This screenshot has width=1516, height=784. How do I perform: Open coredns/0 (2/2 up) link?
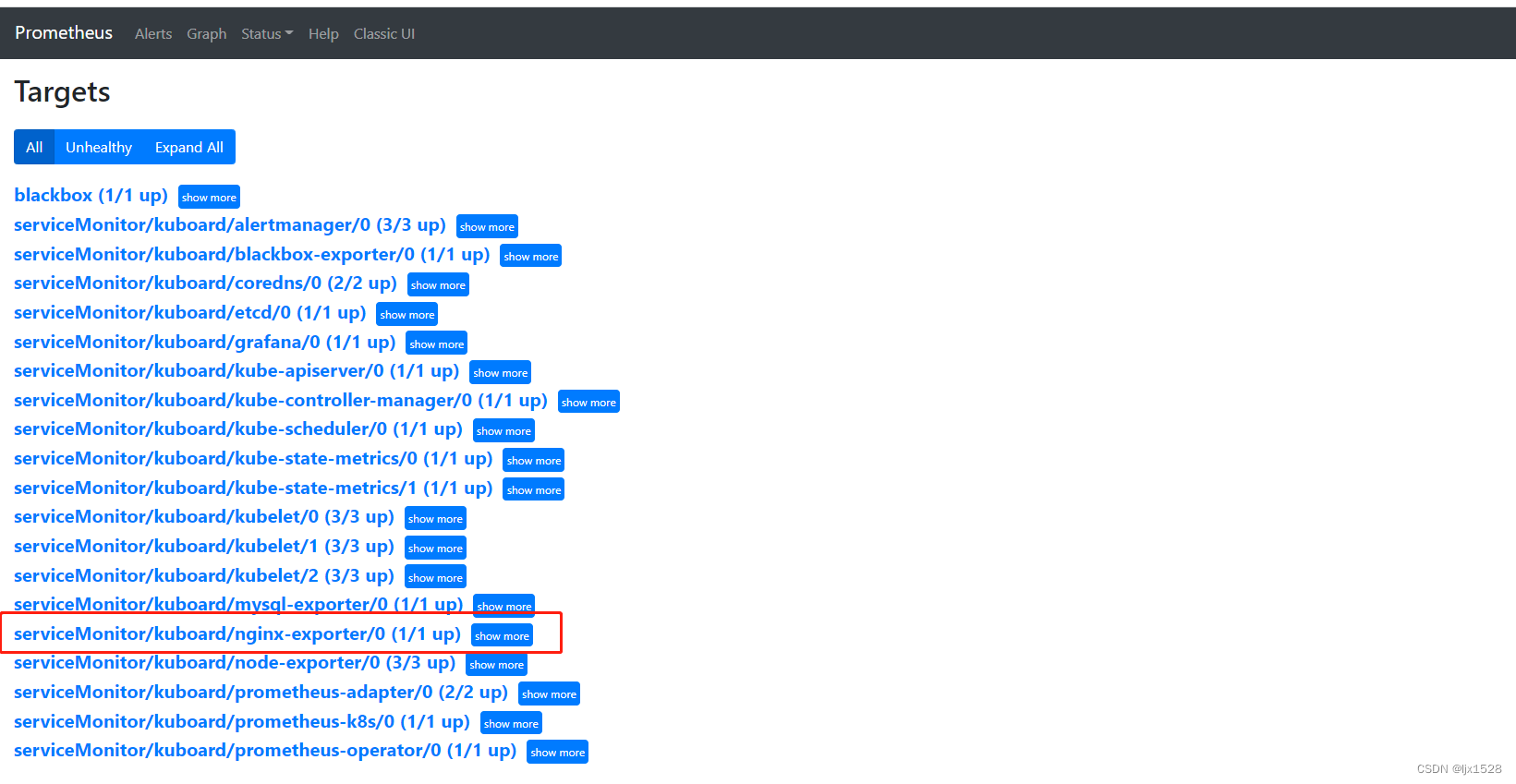pyautogui.click(x=205, y=283)
